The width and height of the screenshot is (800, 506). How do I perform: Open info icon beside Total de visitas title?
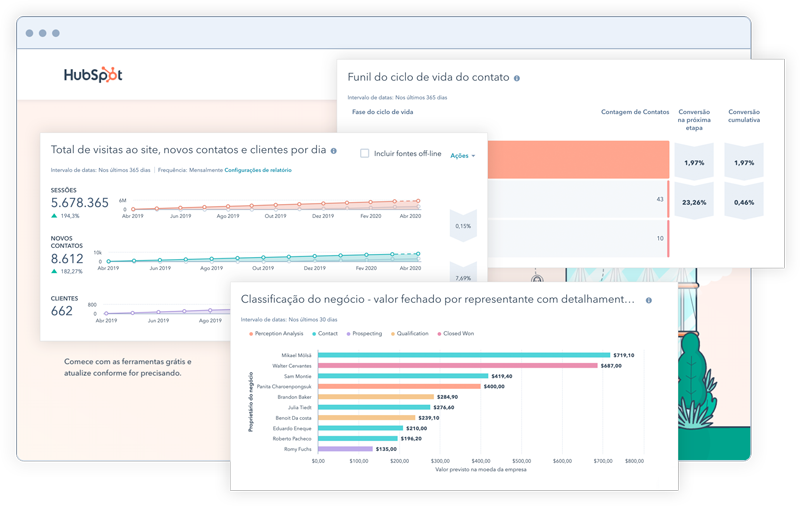tap(334, 151)
